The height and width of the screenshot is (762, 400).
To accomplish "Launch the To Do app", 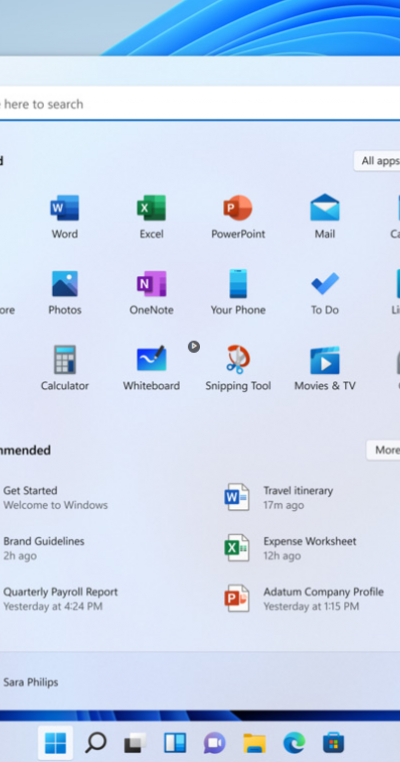I will tap(325, 293).
